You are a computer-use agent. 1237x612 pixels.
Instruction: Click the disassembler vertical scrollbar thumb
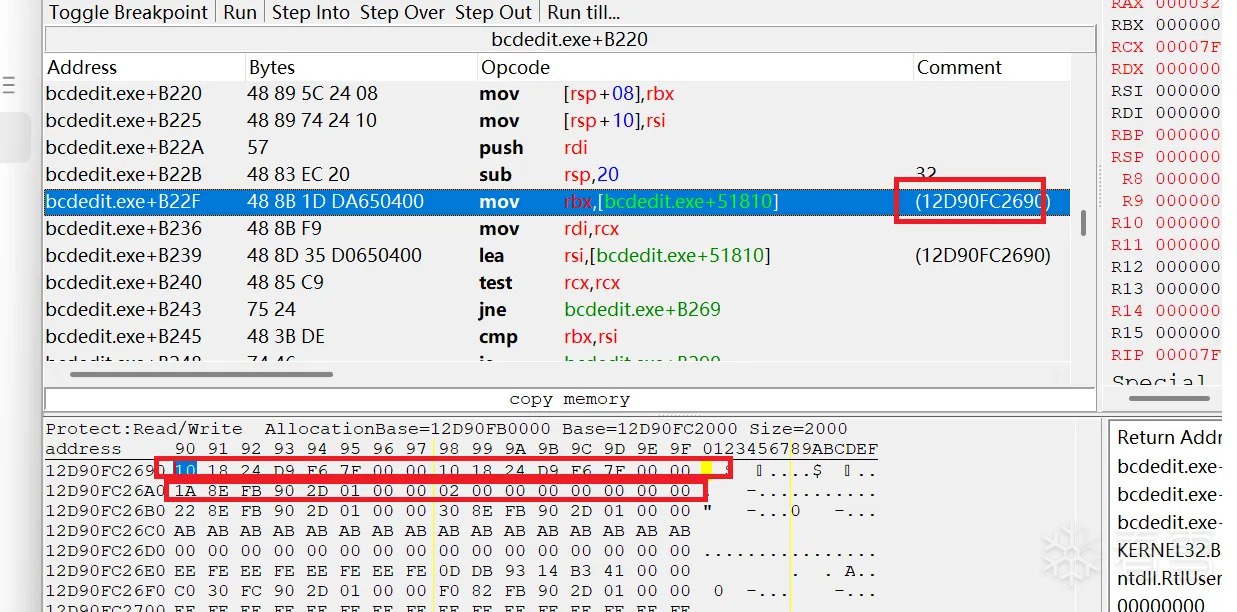tap(1083, 223)
